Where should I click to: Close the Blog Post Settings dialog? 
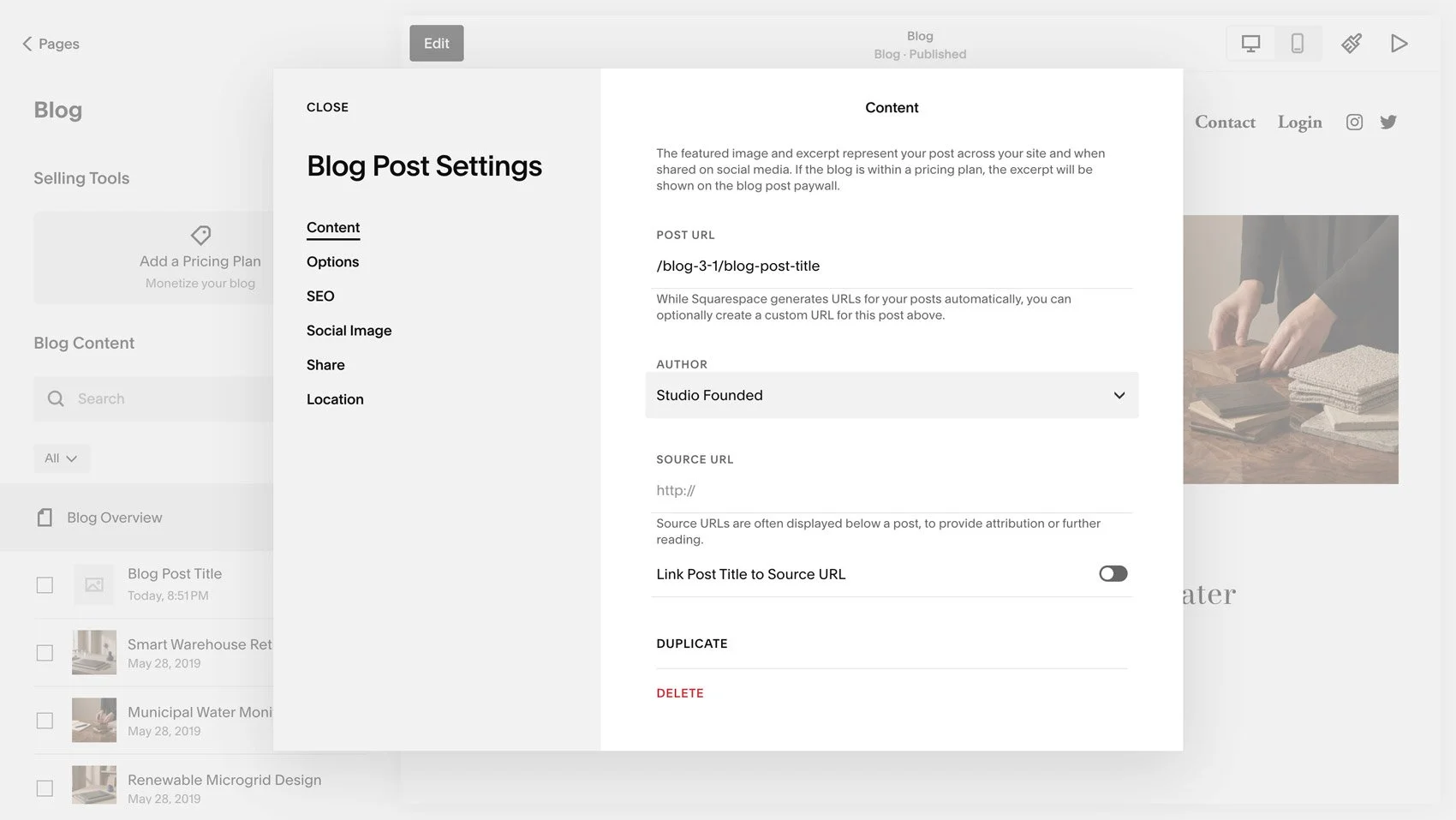point(327,107)
